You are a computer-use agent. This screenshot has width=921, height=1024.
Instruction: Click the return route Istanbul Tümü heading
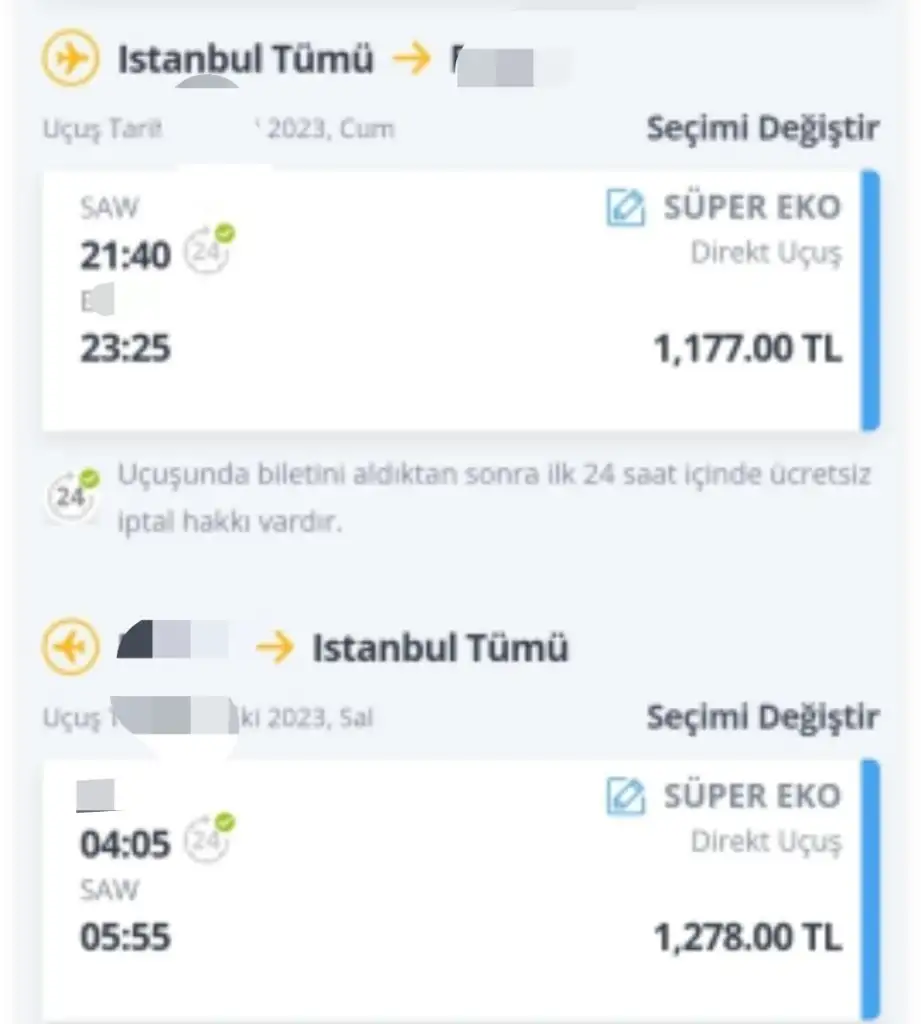point(440,648)
